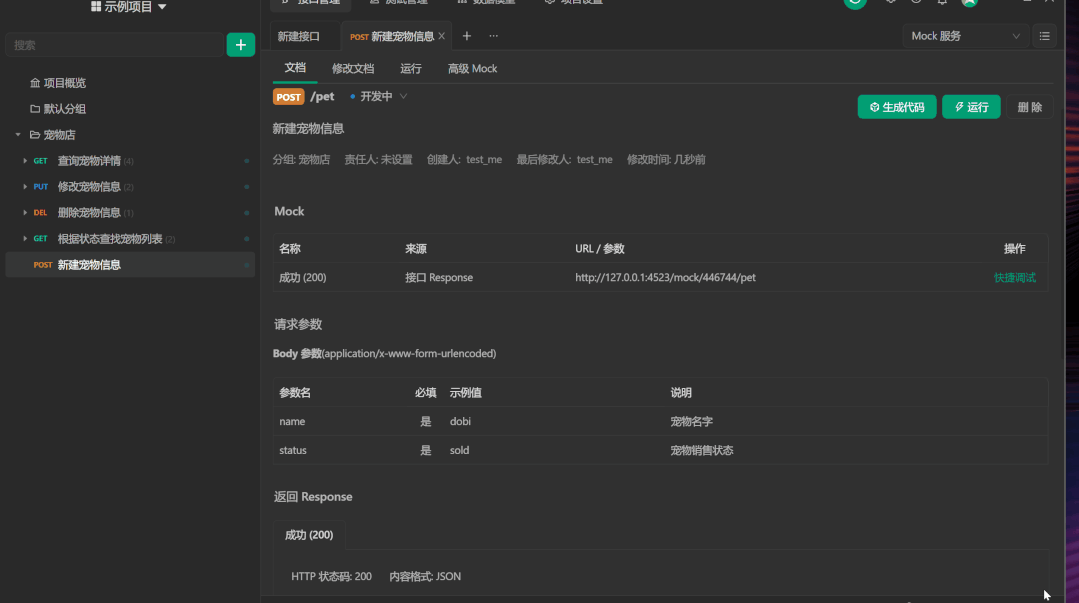Expand the 查询宠物详情 endpoint in sidebar
This screenshot has width=1079, height=603.
[x=26, y=160]
